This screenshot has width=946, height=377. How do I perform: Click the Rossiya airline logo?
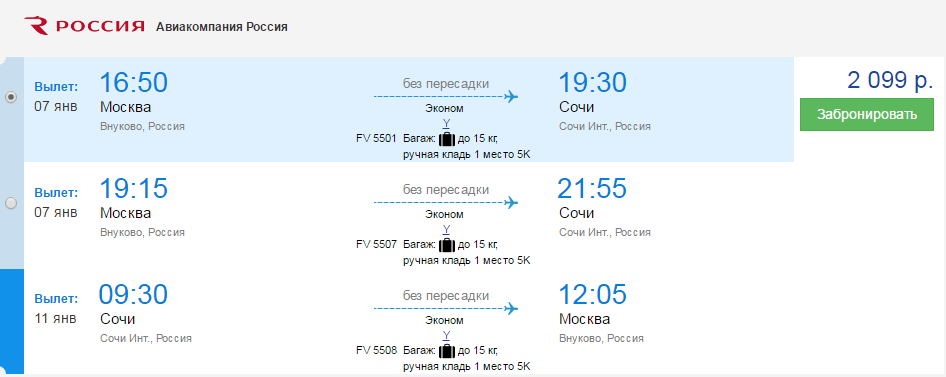pyautogui.click(x=84, y=26)
